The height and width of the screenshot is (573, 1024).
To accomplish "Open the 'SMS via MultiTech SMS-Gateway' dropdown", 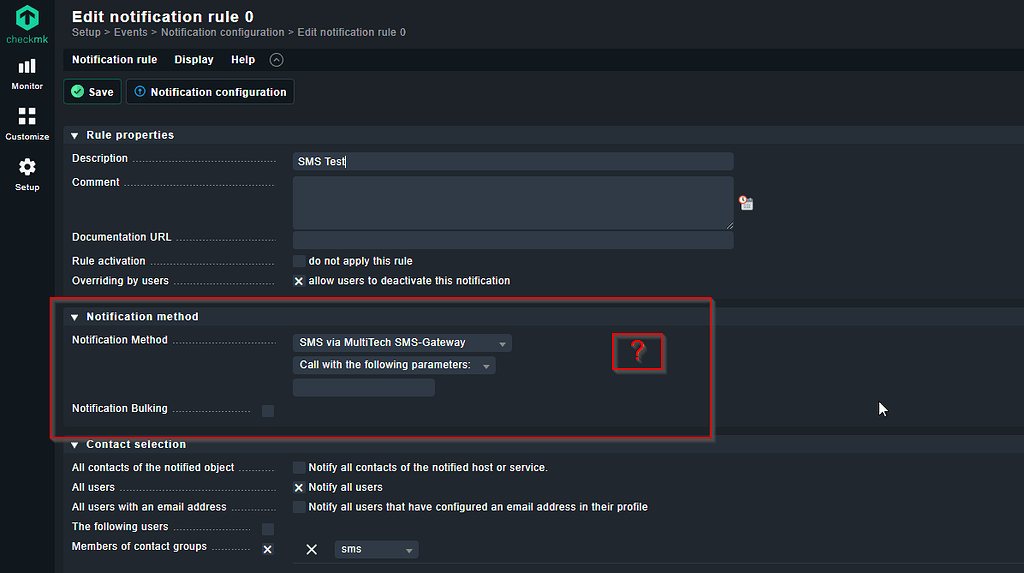I will tap(402, 343).
